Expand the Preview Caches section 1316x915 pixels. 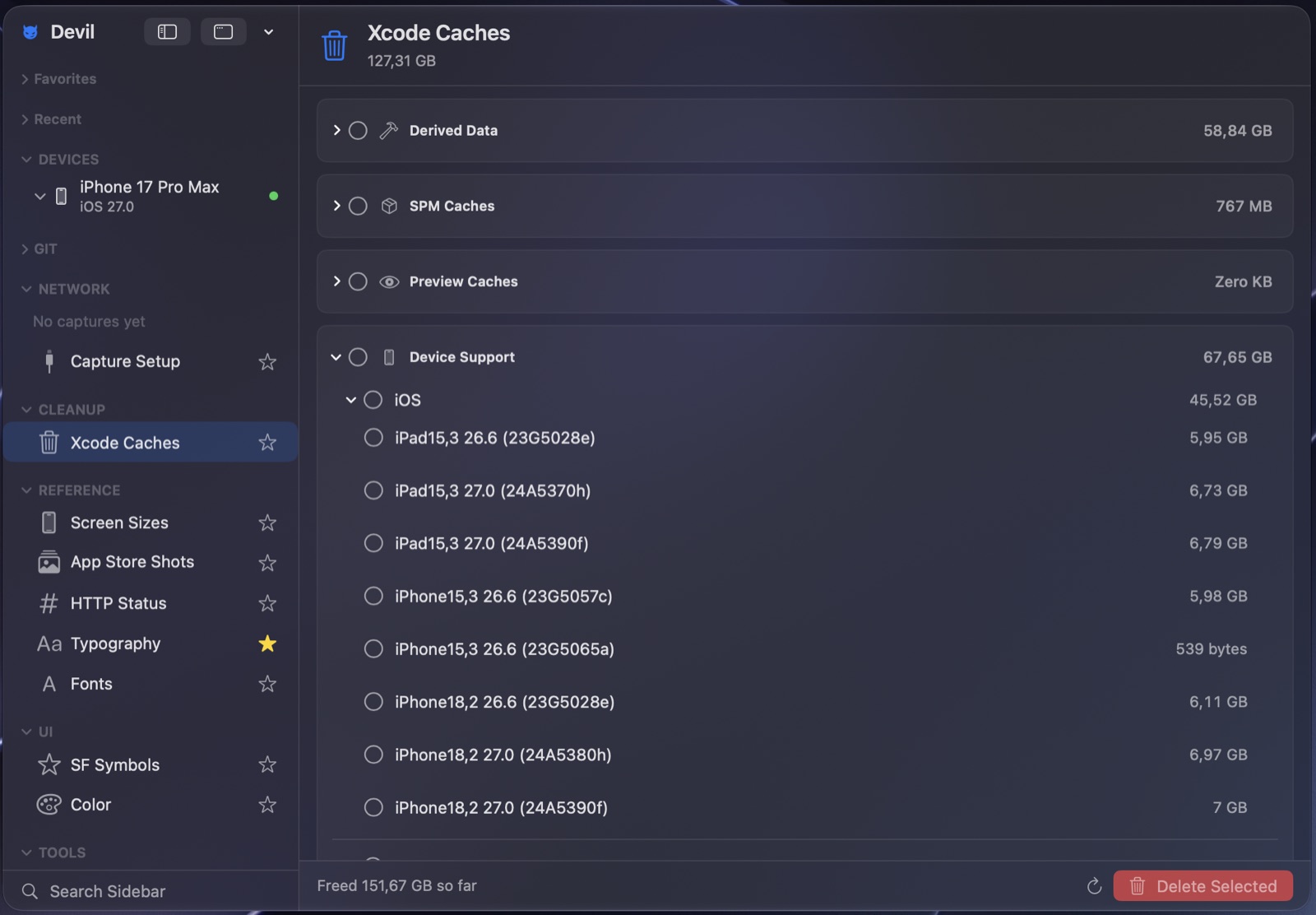pyautogui.click(x=336, y=281)
